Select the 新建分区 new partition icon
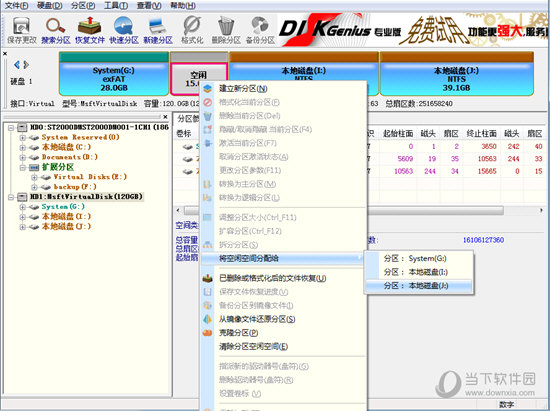The image size is (550, 411). 158,30
